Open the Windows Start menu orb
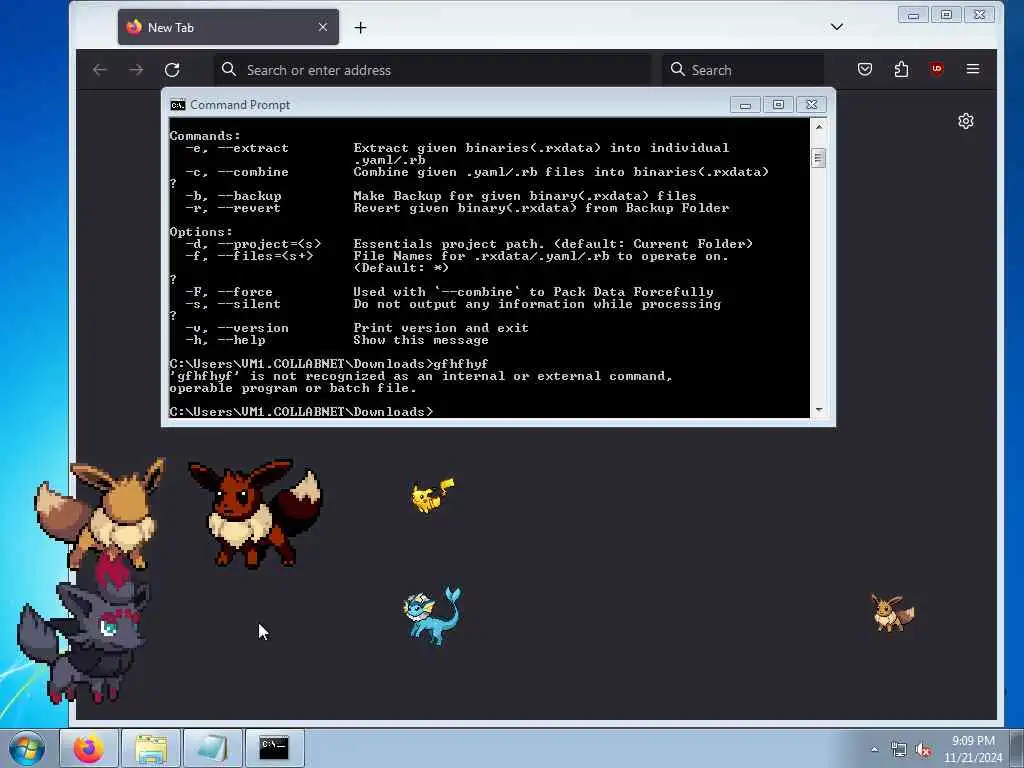 27,748
